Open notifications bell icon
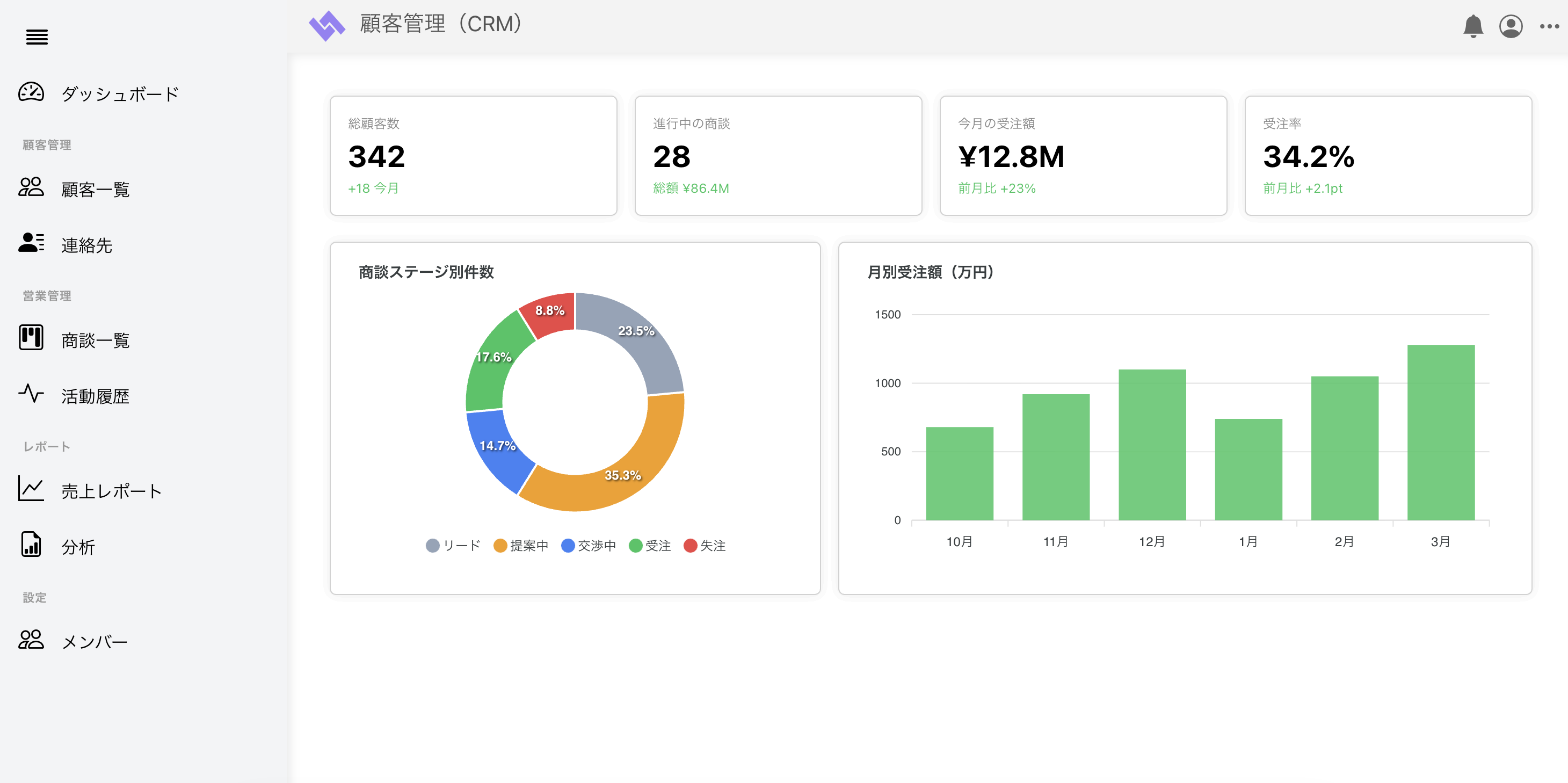This screenshot has width=1568, height=783. click(x=1472, y=26)
